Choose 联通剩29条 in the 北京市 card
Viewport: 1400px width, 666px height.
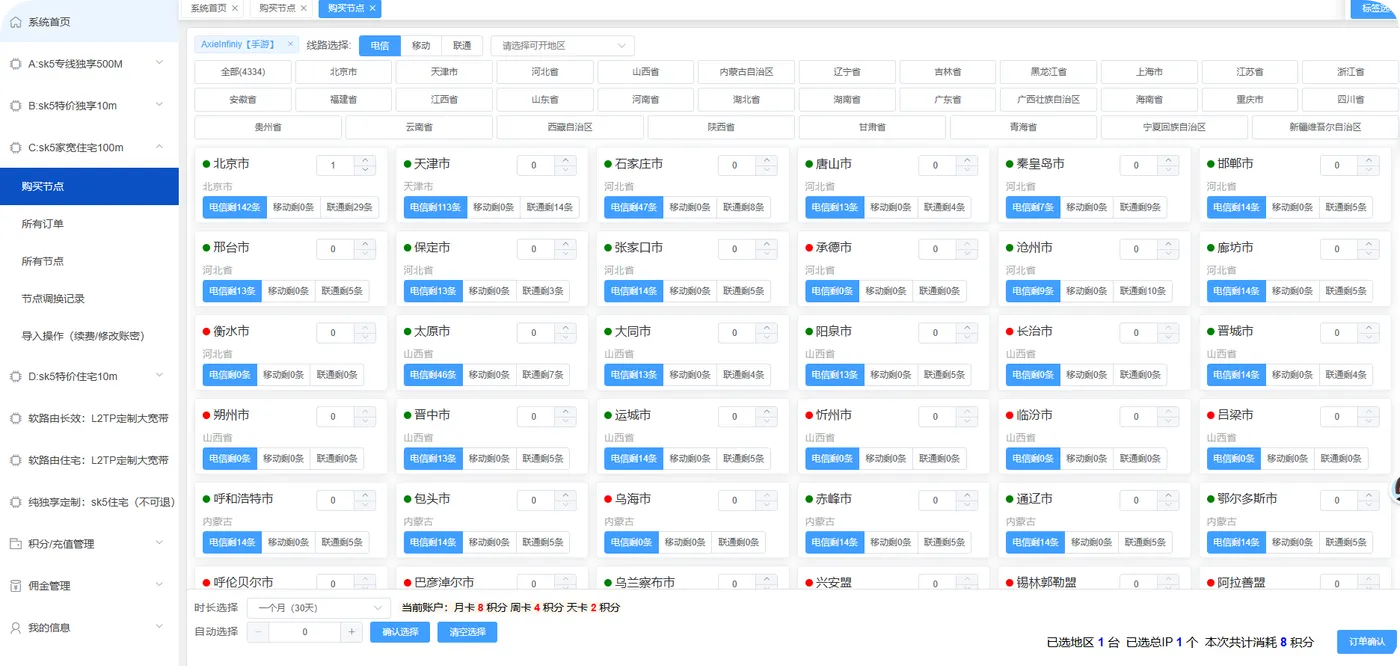tap(351, 208)
